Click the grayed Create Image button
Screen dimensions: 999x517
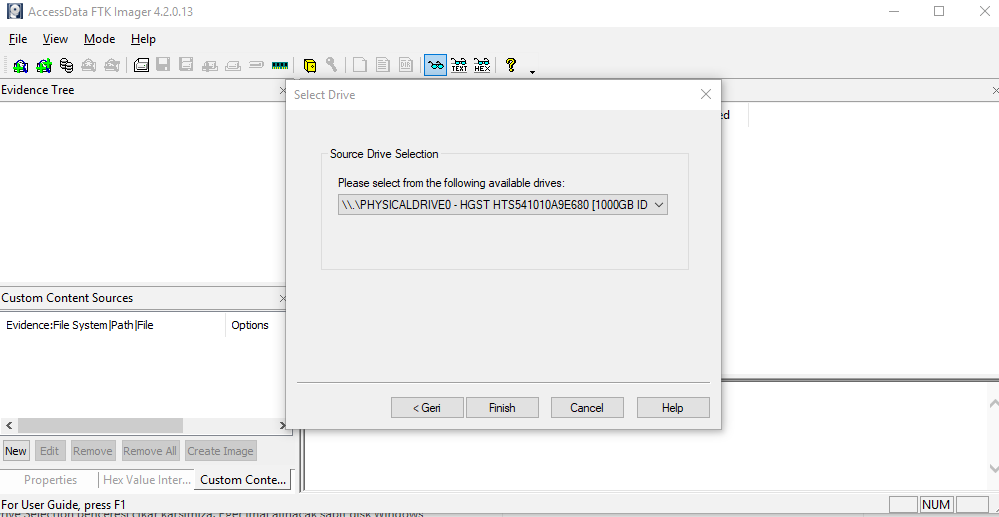220,451
